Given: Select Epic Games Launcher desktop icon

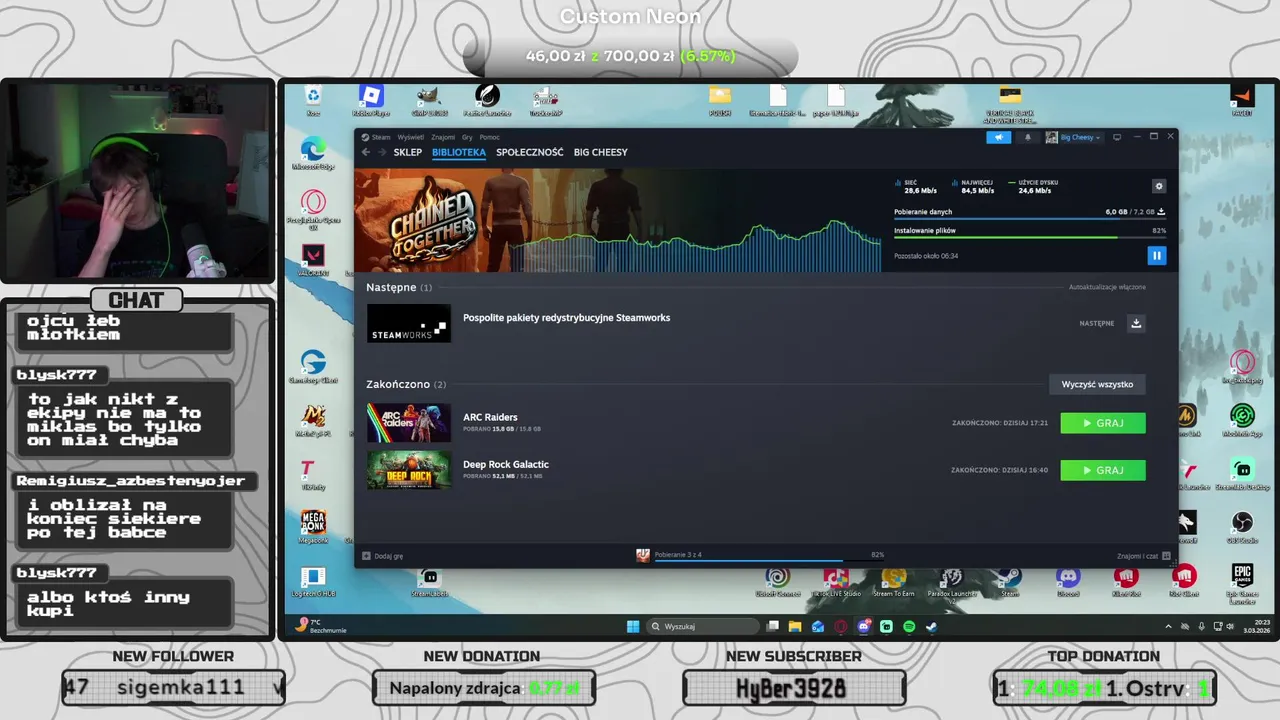Looking at the screenshot, I should point(1242,583).
